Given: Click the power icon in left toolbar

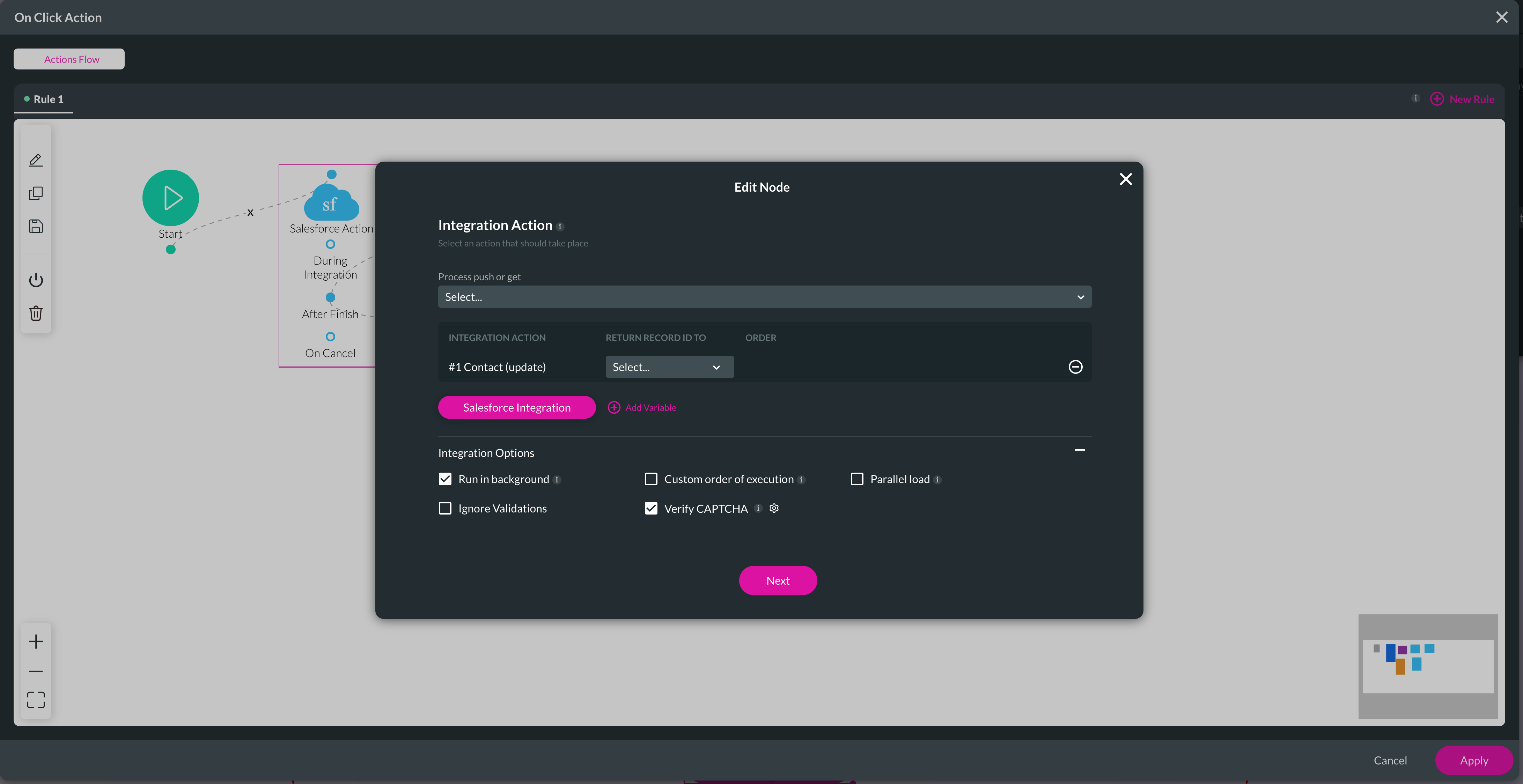Looking at the screenshot, I should (36, 280).
